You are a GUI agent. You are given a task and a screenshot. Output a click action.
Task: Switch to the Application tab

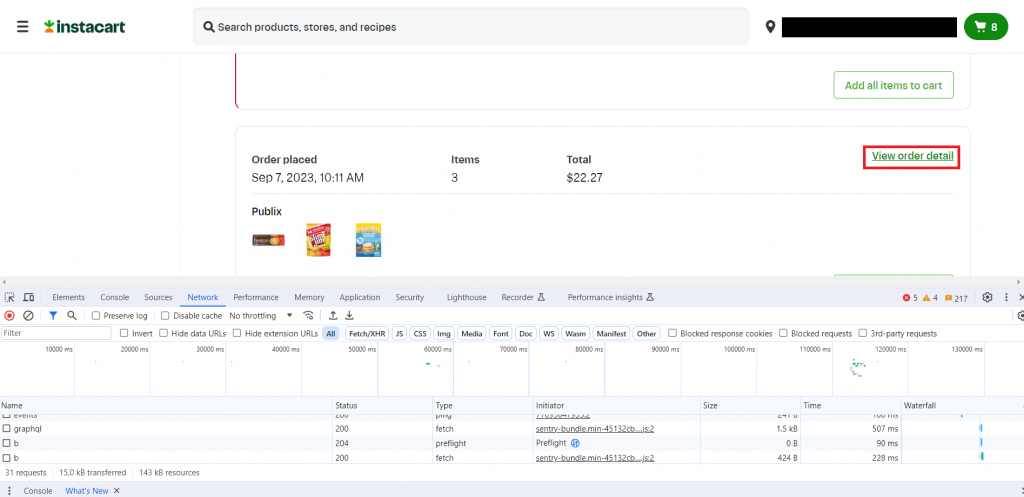pyautogui.click(x=360, y=297)
